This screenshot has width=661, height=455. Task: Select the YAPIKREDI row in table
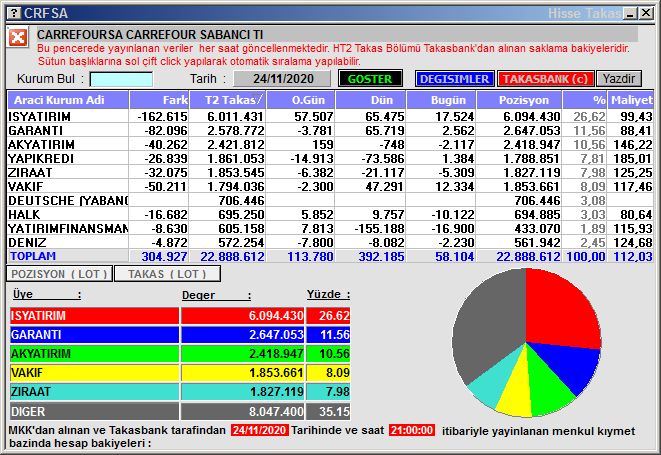[330, 158]
